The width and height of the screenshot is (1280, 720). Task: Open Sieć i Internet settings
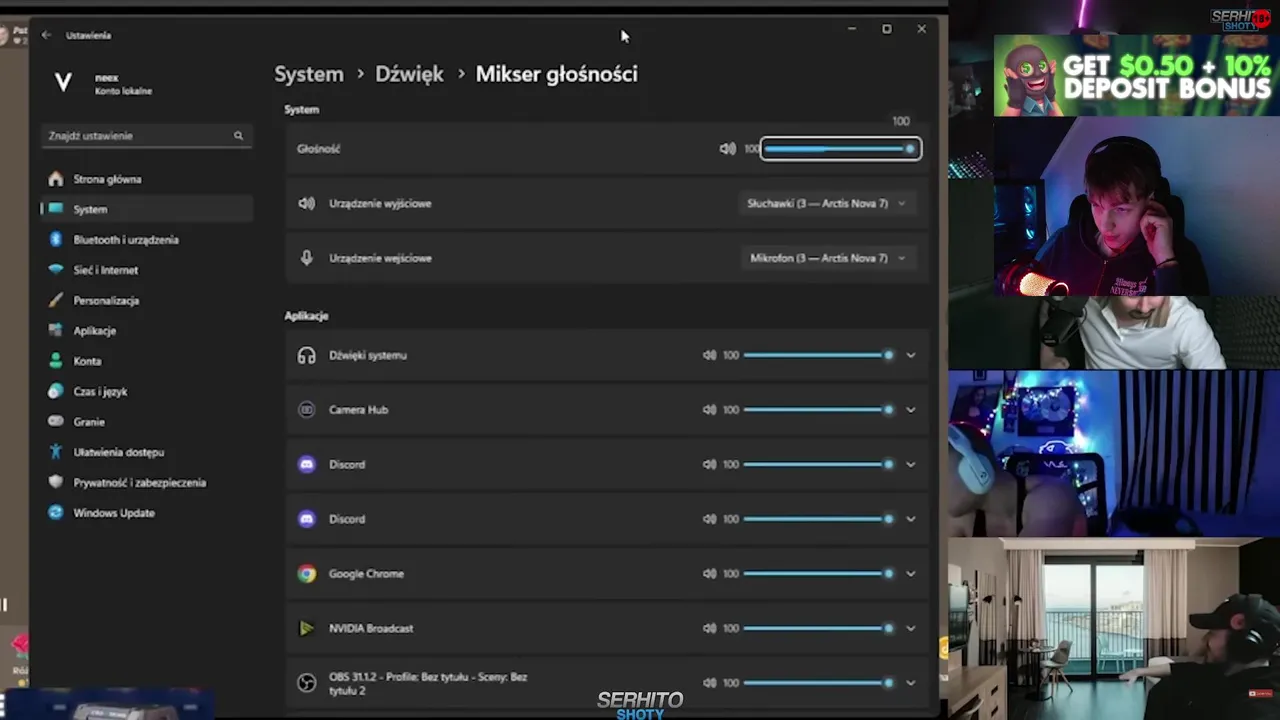coord(147,270)
